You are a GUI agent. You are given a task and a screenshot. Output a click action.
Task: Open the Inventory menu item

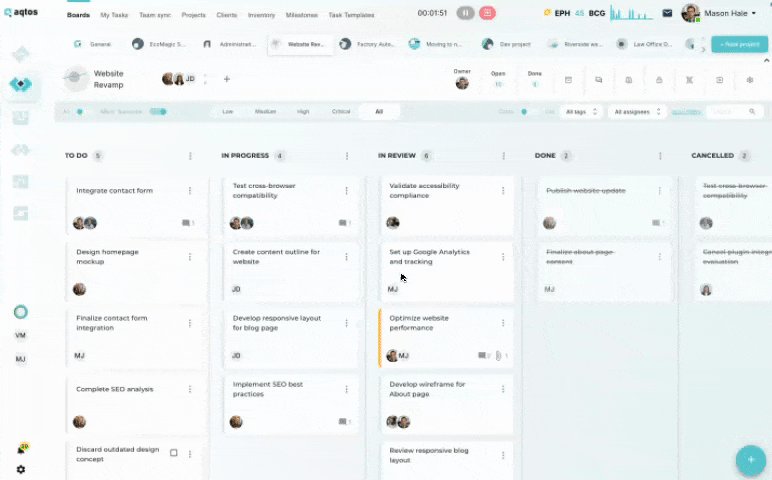point(261,15)
